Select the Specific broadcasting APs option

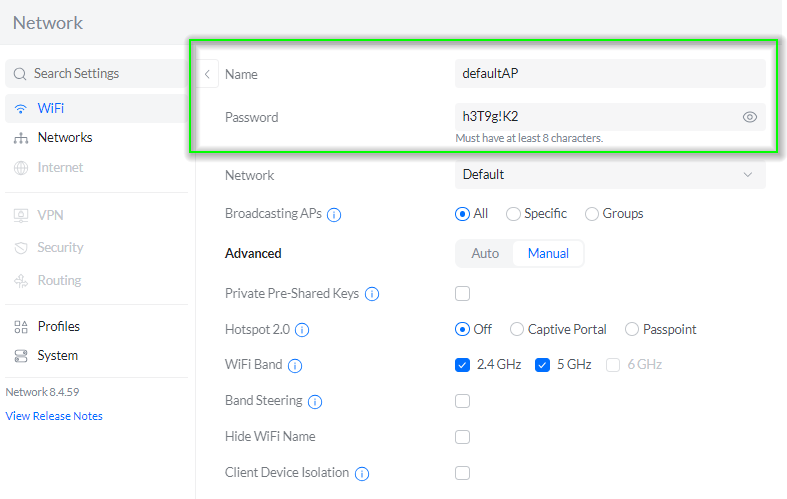pyautogui.click(x=513, y=214)
